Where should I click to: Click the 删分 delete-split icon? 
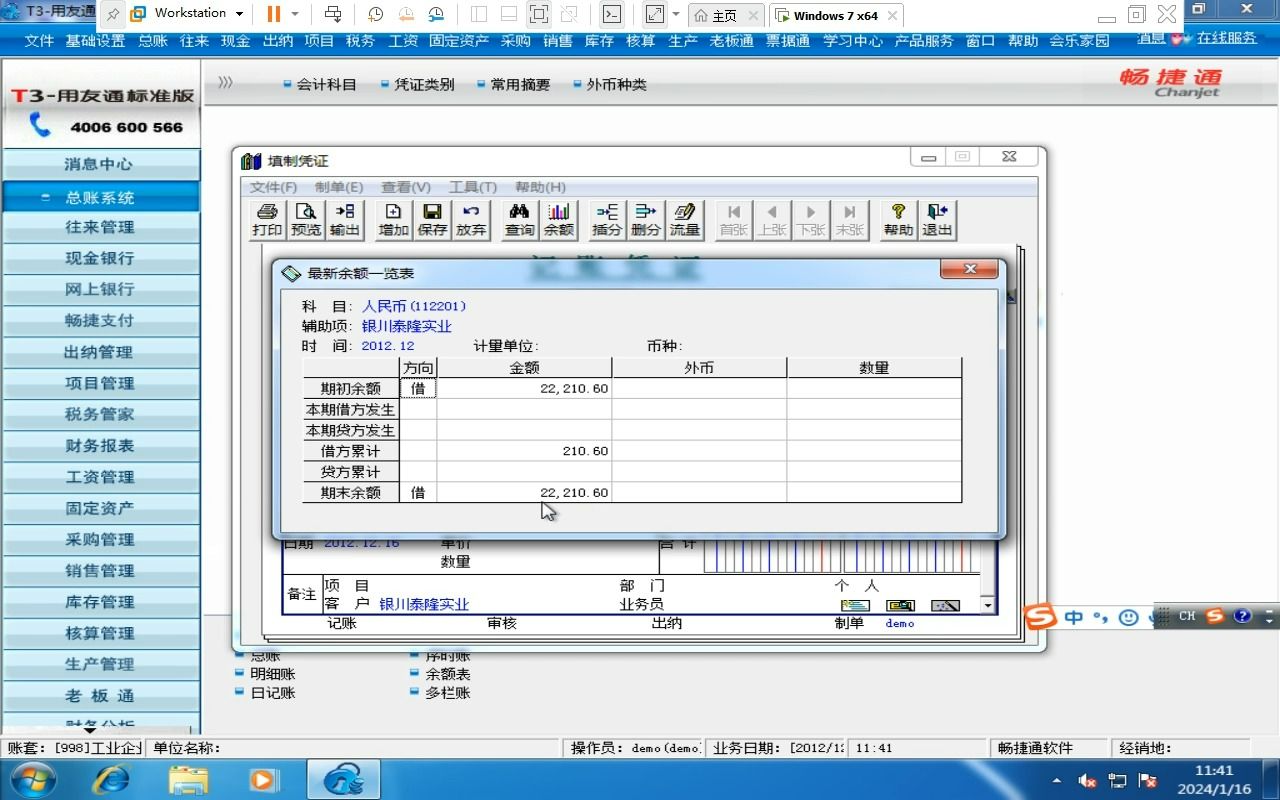pos(645,219)
